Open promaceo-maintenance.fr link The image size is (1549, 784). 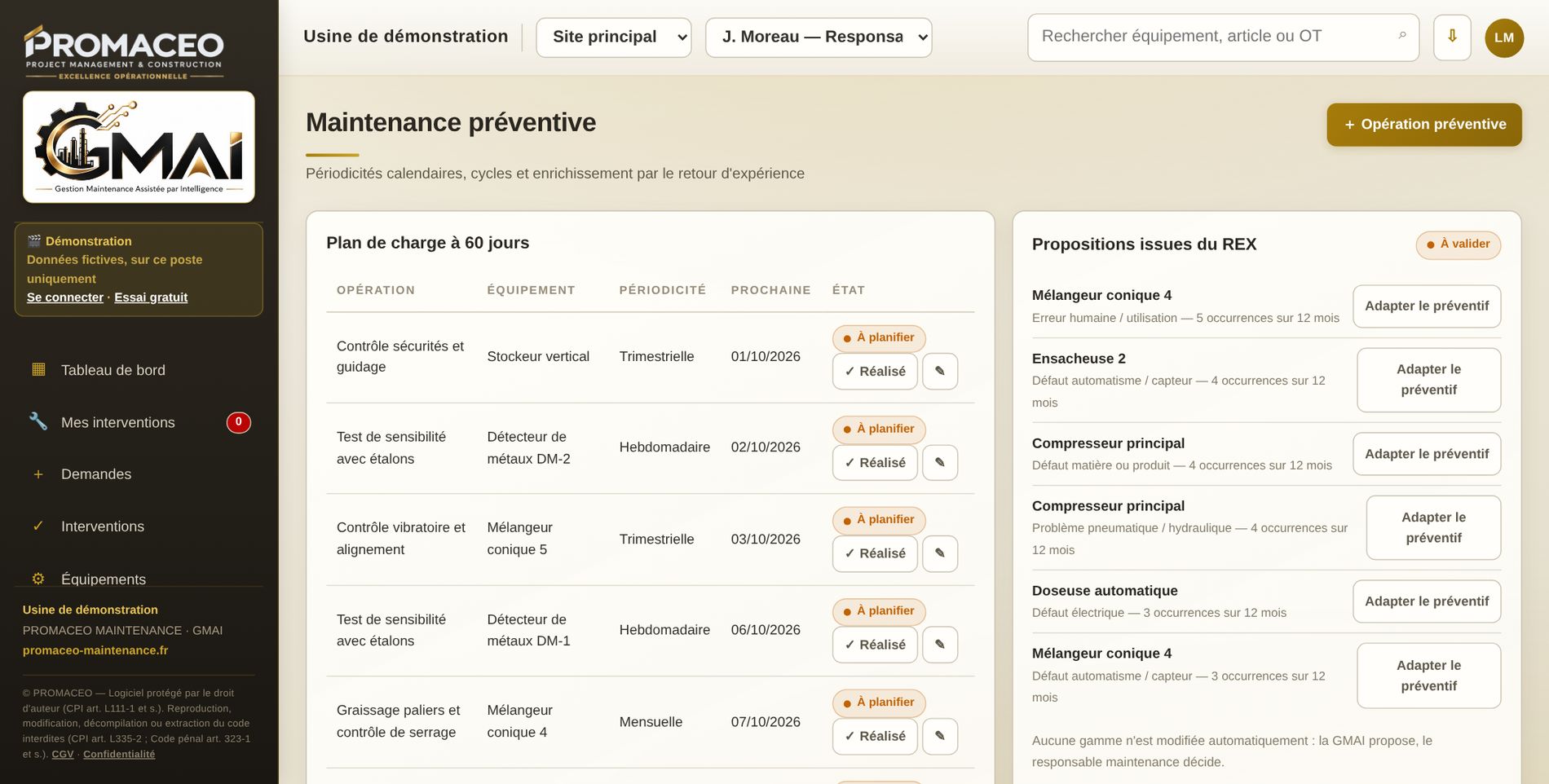[x=95, y=650]
